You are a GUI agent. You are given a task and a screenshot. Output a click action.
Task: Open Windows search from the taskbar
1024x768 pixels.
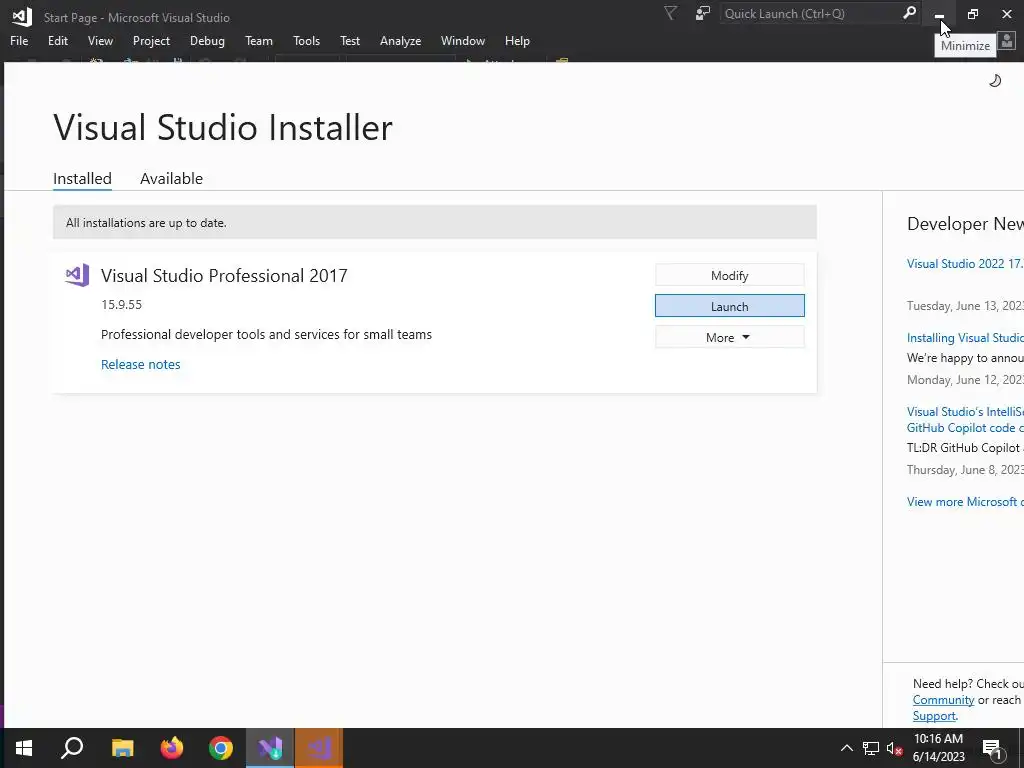pyautogui.click(x=72, y=748)
